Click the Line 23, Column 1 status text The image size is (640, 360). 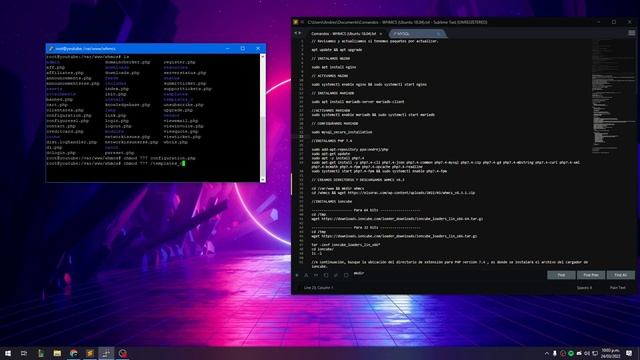(318, 288)
